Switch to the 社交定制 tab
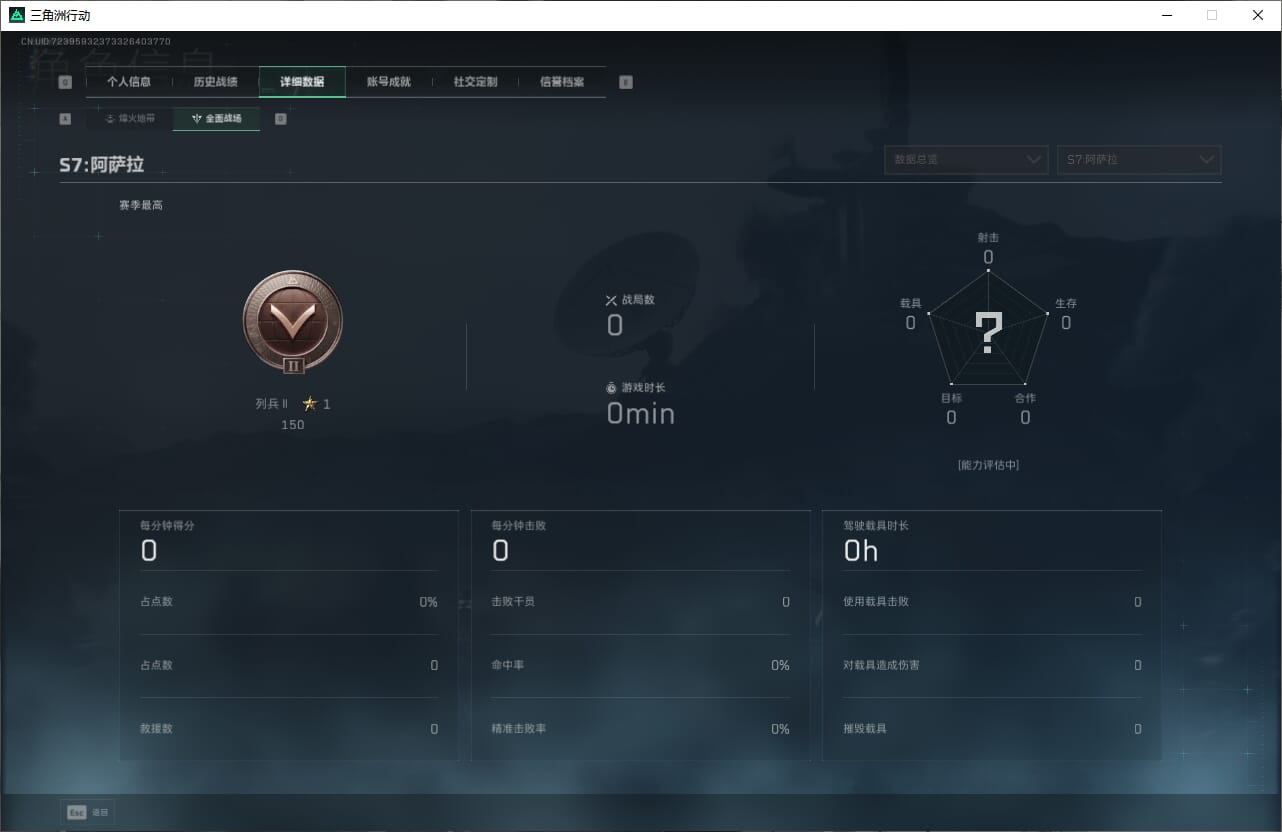 click(x=475, y=82)
